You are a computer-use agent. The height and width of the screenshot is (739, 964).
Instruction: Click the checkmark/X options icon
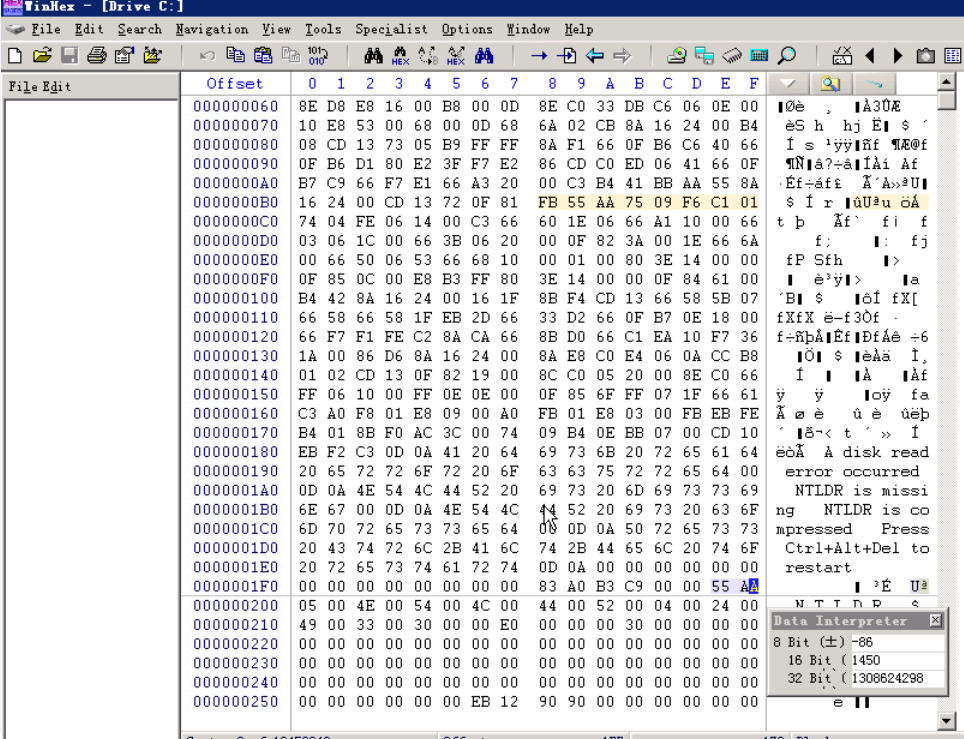click(x=842, y=56)
